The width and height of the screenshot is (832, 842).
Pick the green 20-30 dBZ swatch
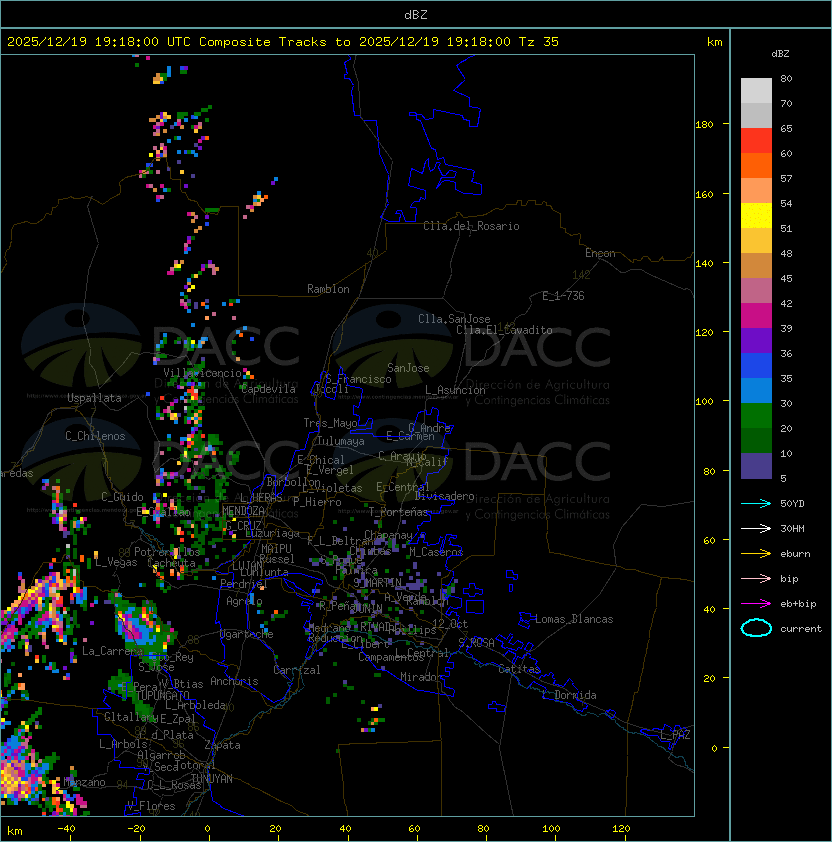coord(756,416)
